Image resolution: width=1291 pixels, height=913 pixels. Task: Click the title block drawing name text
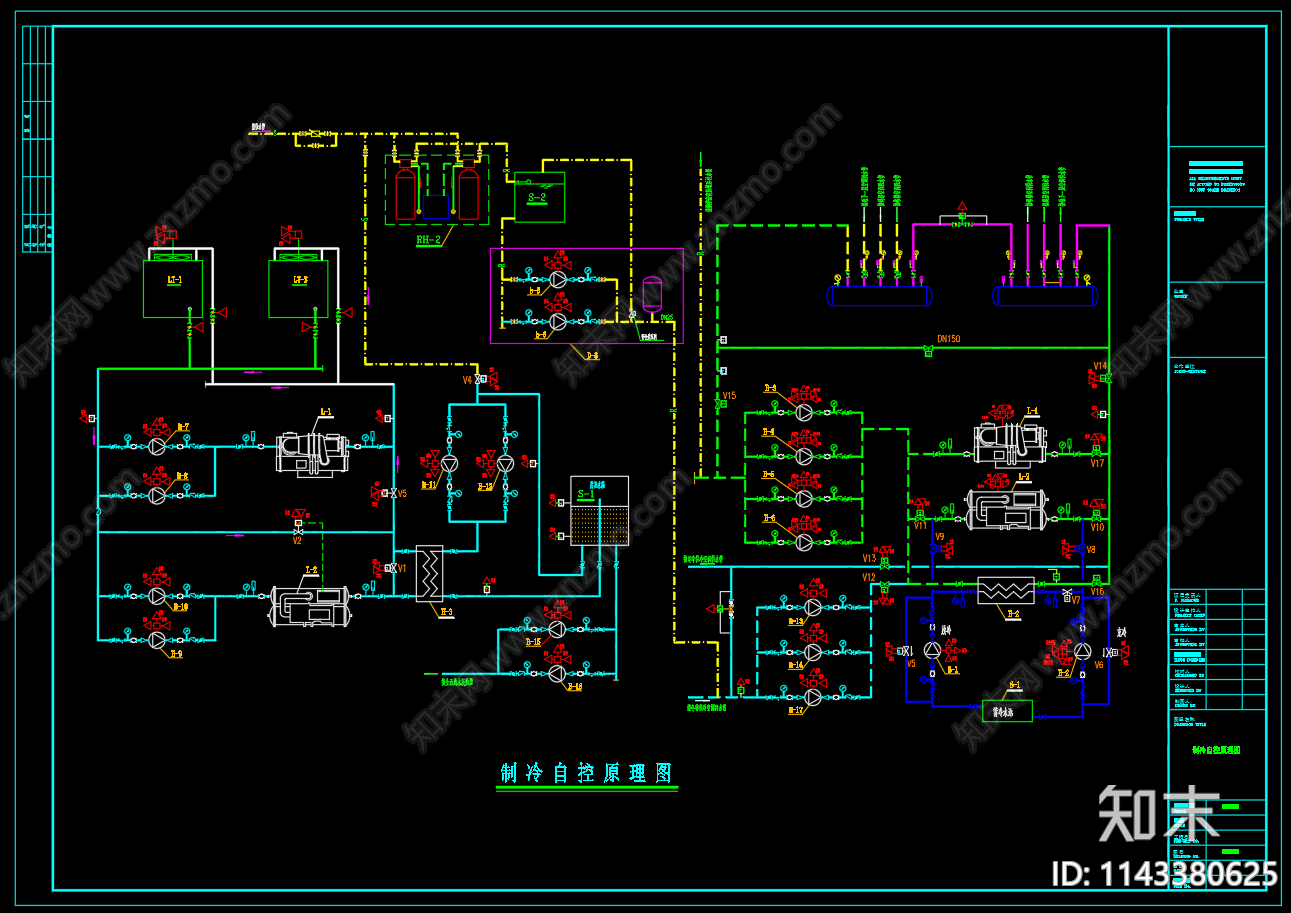click(x=1216, y=749)
